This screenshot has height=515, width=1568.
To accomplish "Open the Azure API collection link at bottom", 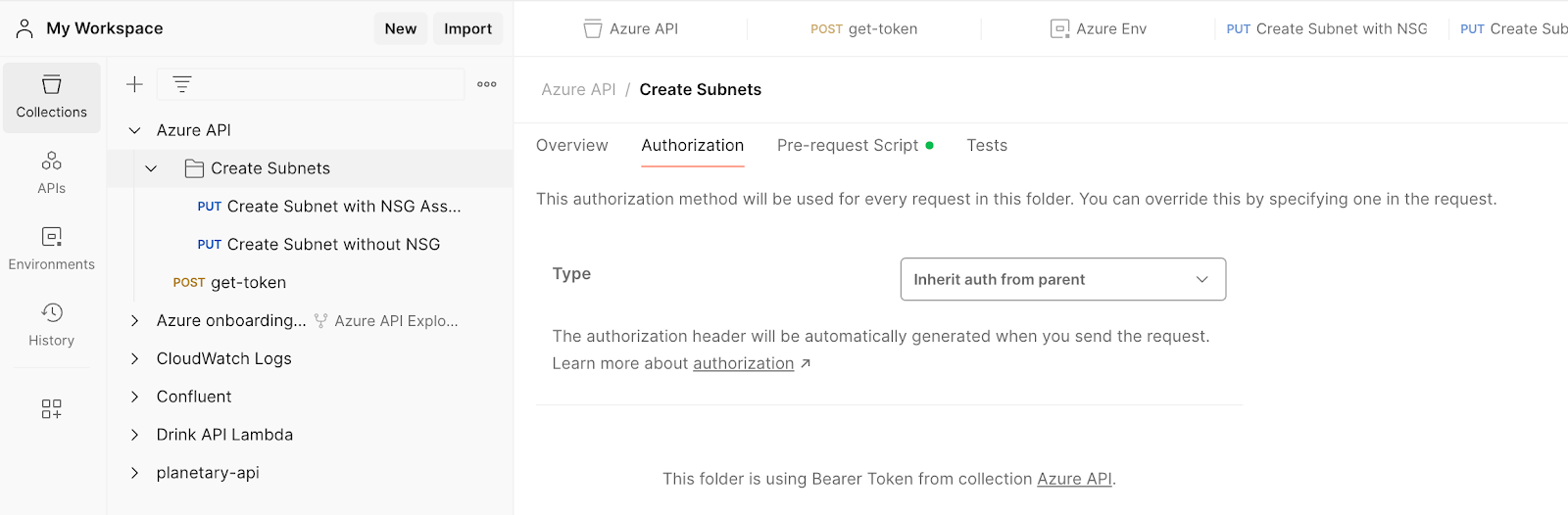I will (x=1074, y=479).
